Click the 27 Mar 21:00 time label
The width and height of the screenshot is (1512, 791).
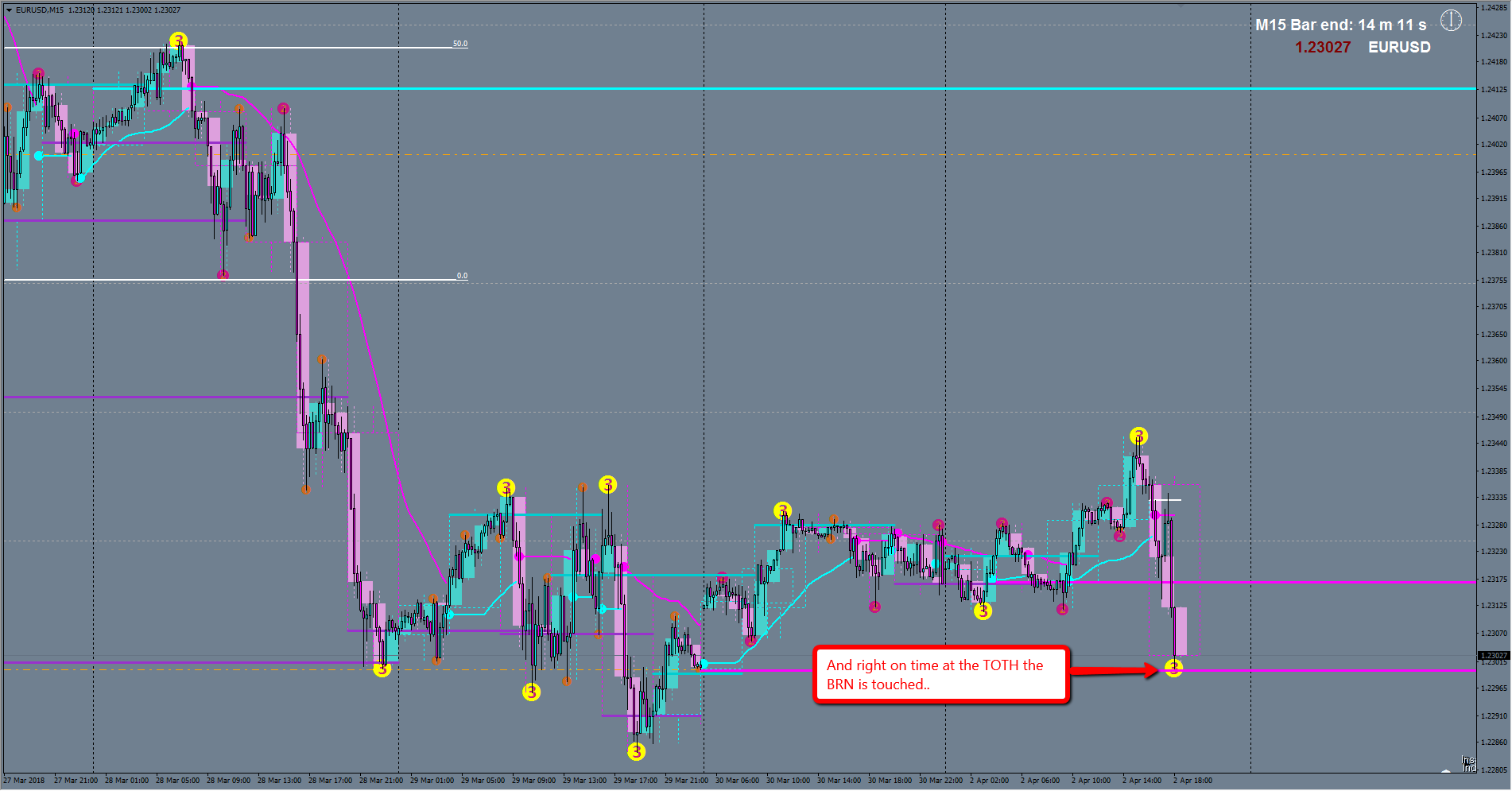coord(76,781)
